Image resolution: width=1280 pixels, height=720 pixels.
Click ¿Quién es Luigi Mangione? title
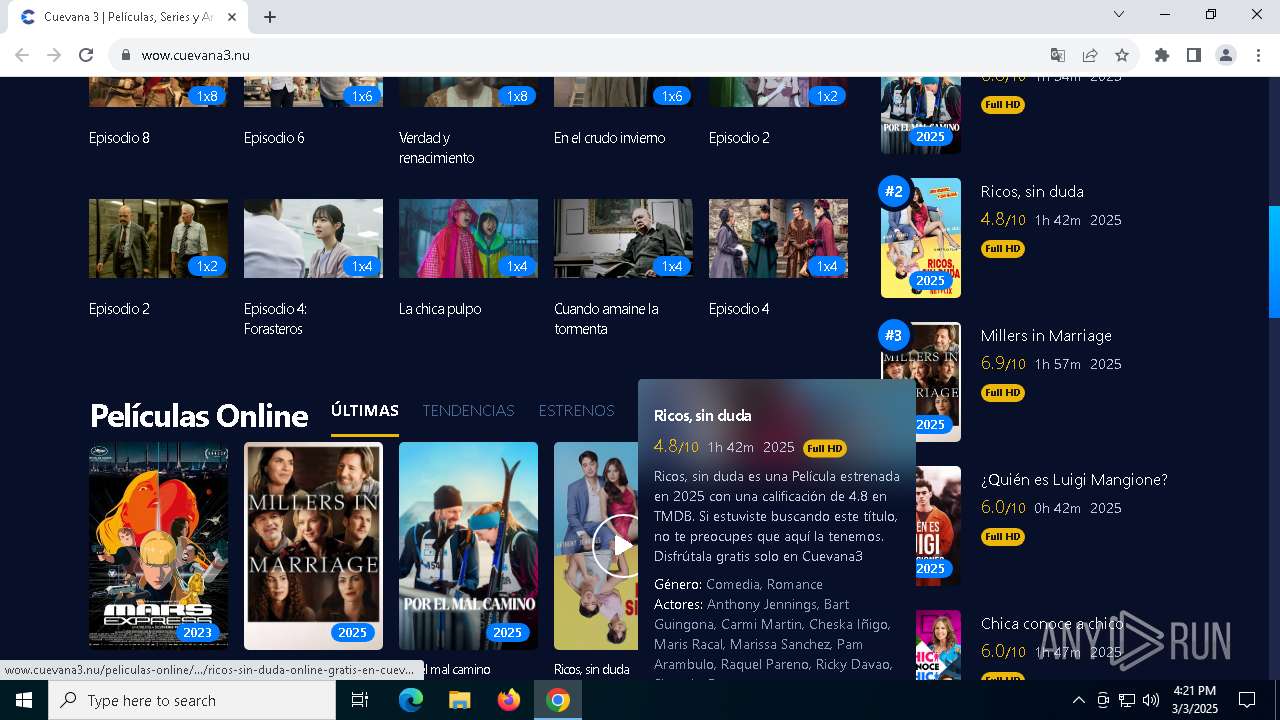click(1074, 479)
